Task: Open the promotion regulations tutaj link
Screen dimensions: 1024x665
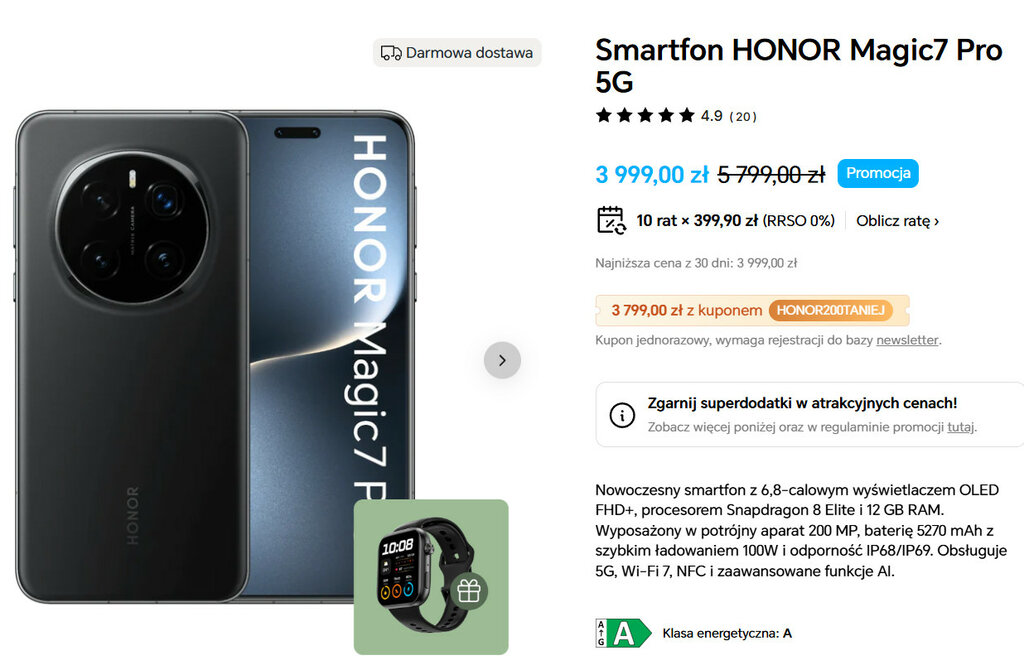Action: [960, 427]
